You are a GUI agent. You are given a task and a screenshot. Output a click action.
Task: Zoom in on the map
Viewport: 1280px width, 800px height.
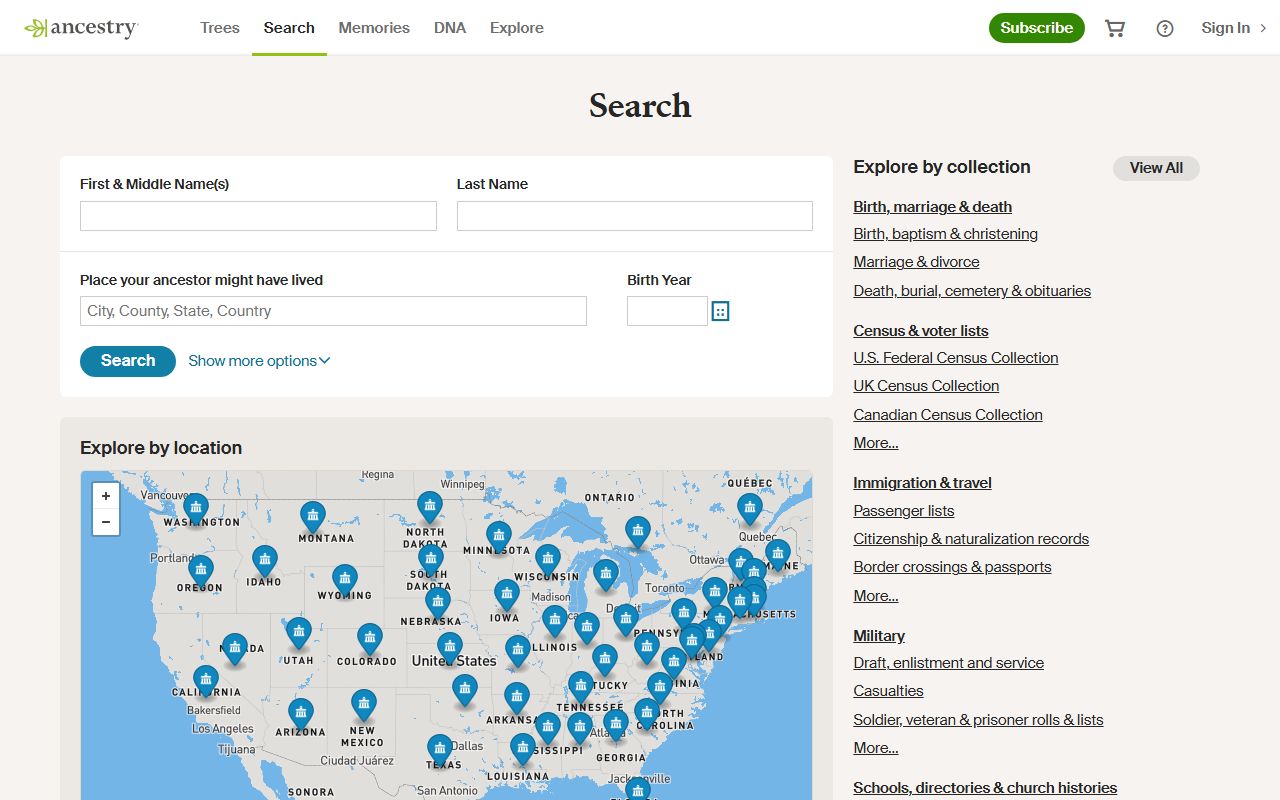106,496
